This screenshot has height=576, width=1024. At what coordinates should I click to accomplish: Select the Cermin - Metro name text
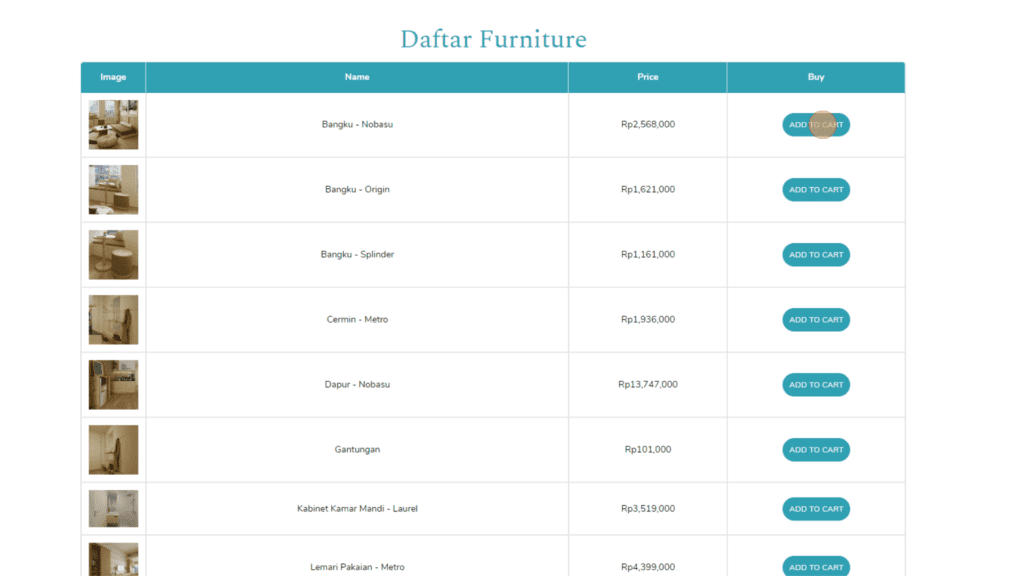(357, 320)
